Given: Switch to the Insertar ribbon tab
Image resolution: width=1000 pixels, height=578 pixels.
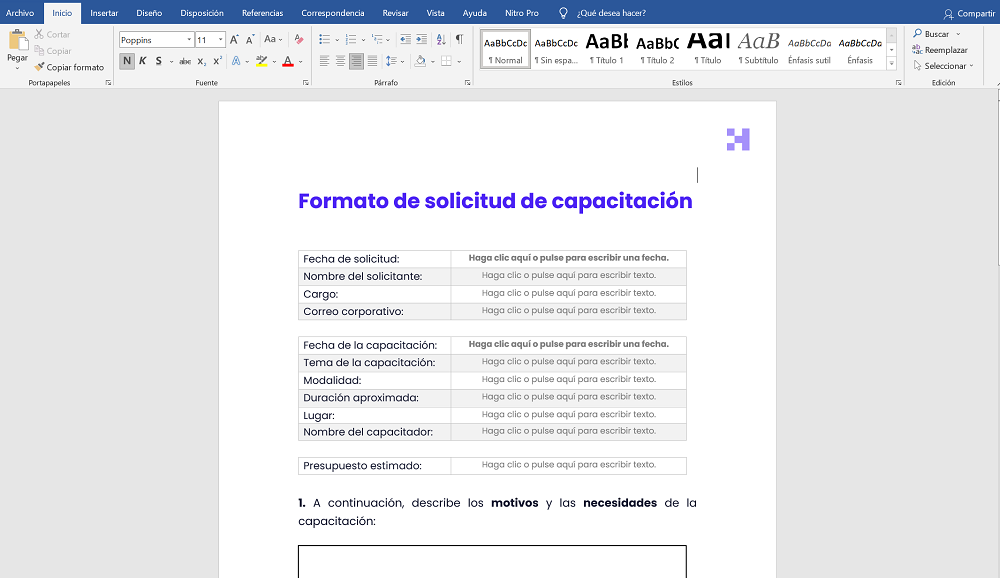Looking at the screenshot, I should click(x=104, y=13).
